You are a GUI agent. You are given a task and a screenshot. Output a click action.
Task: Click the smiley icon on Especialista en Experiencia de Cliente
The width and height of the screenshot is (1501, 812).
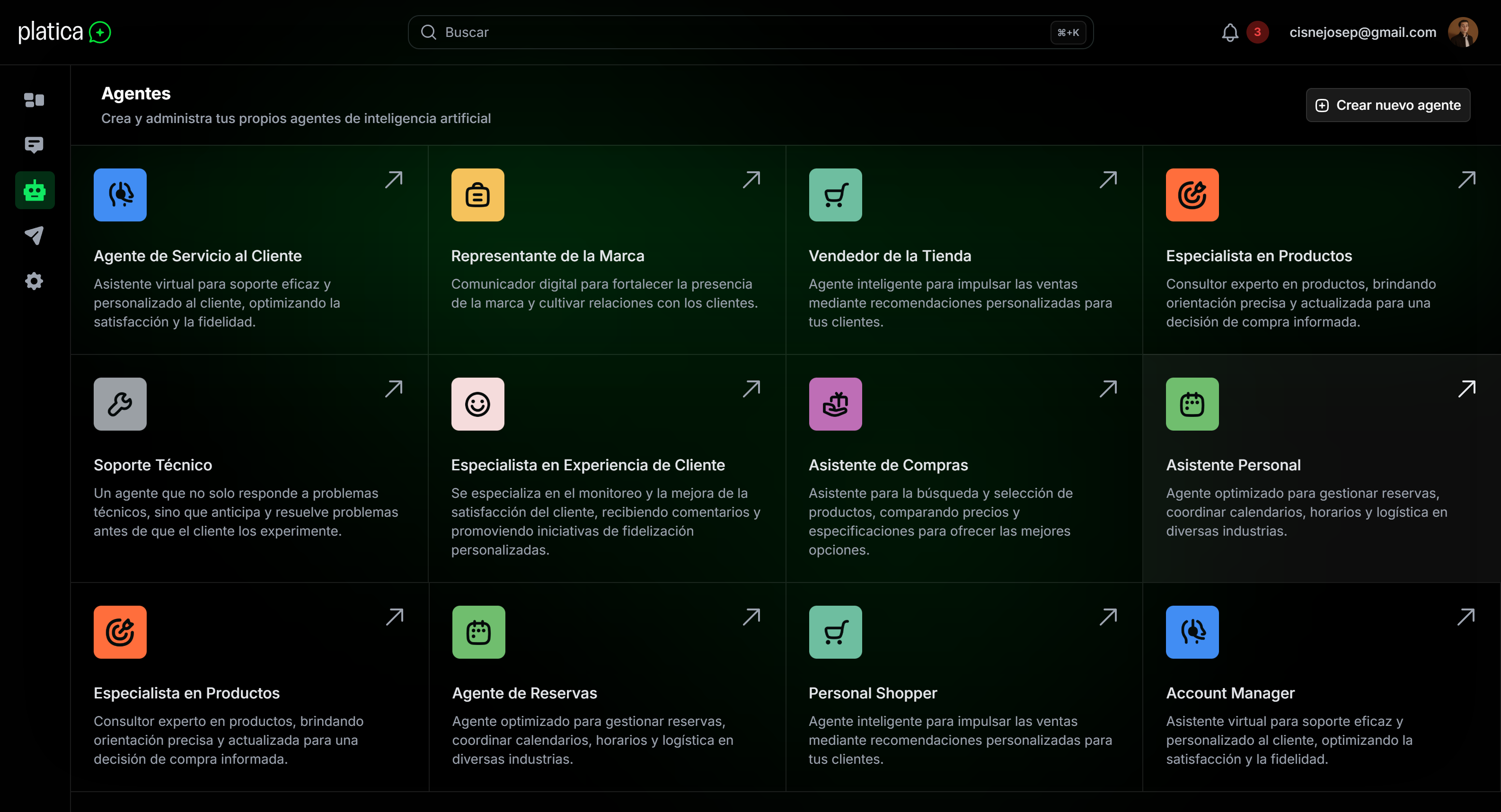click(478, 404)
